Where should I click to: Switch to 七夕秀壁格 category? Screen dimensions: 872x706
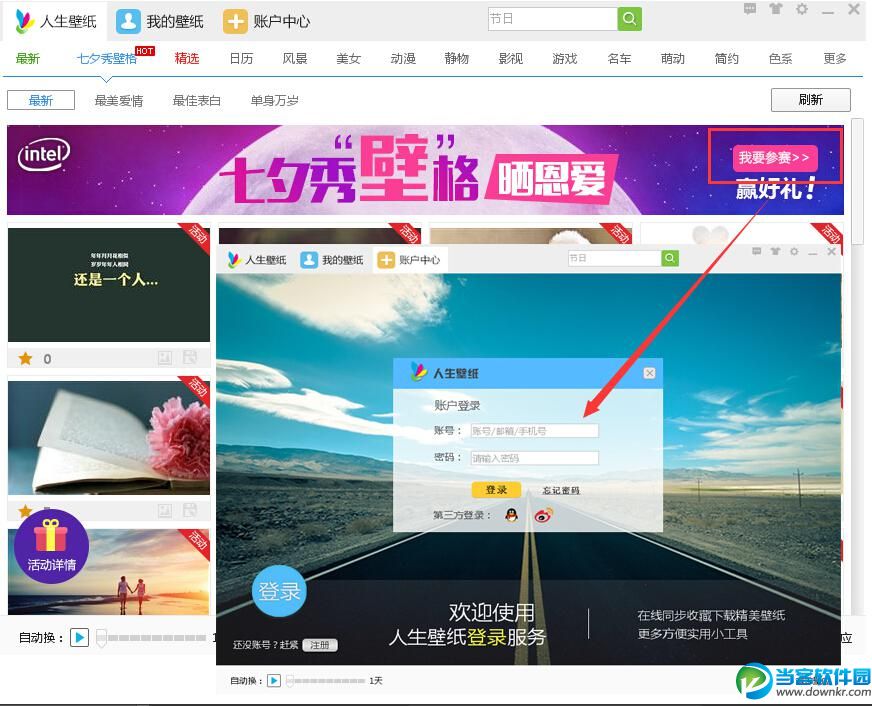tap(107, 58)
